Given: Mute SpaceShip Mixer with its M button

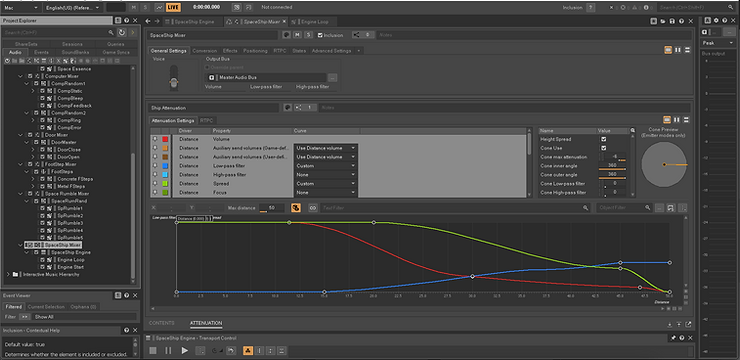Looking at the screenshot, I should point(297,34).
